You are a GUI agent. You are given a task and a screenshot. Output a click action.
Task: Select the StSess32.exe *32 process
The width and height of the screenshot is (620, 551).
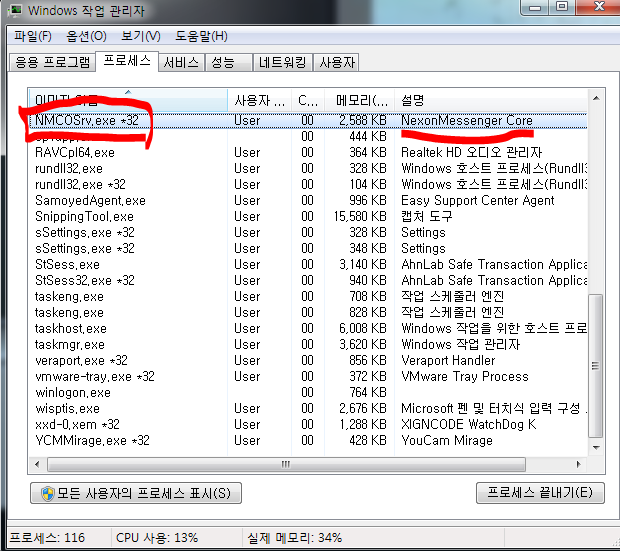click(308, 280)
